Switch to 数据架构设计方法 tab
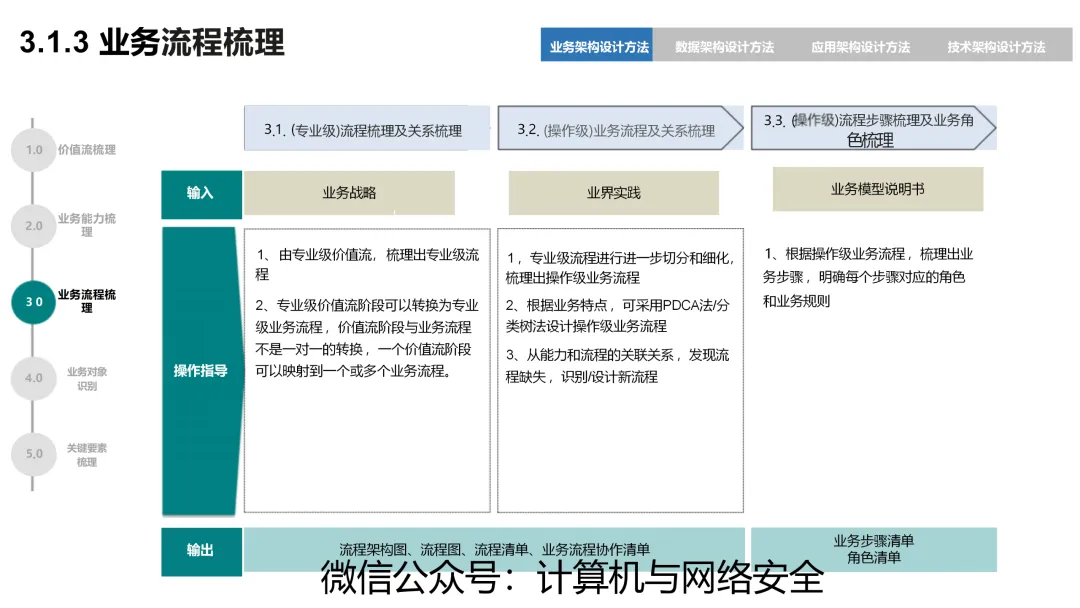1080x608 pixels. (724, 46)
